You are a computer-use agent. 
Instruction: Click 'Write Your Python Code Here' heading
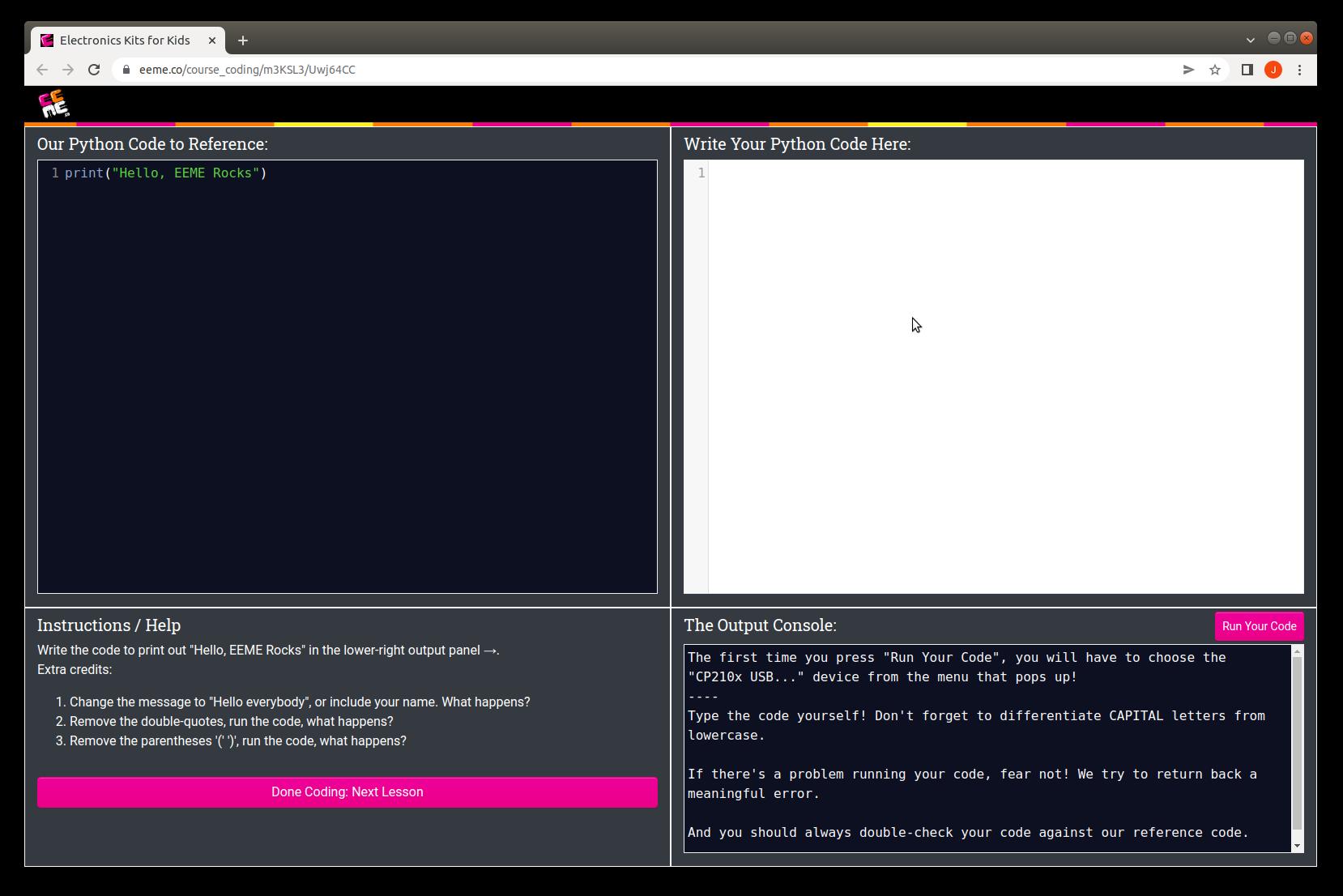coord(797,144)
